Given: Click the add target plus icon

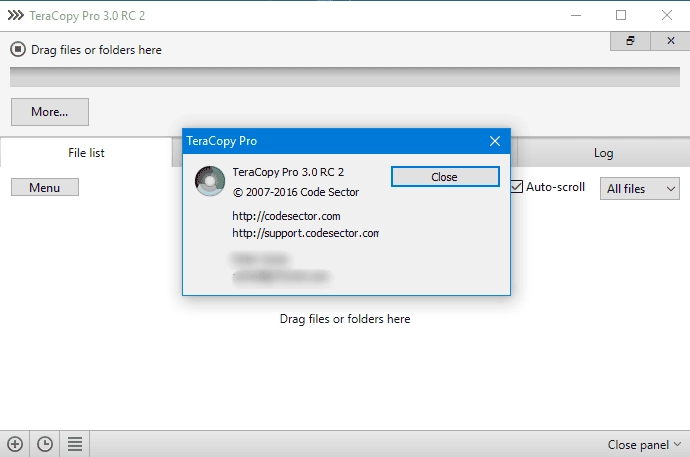Looking at the screenshot, I should (x=15, y=444).
